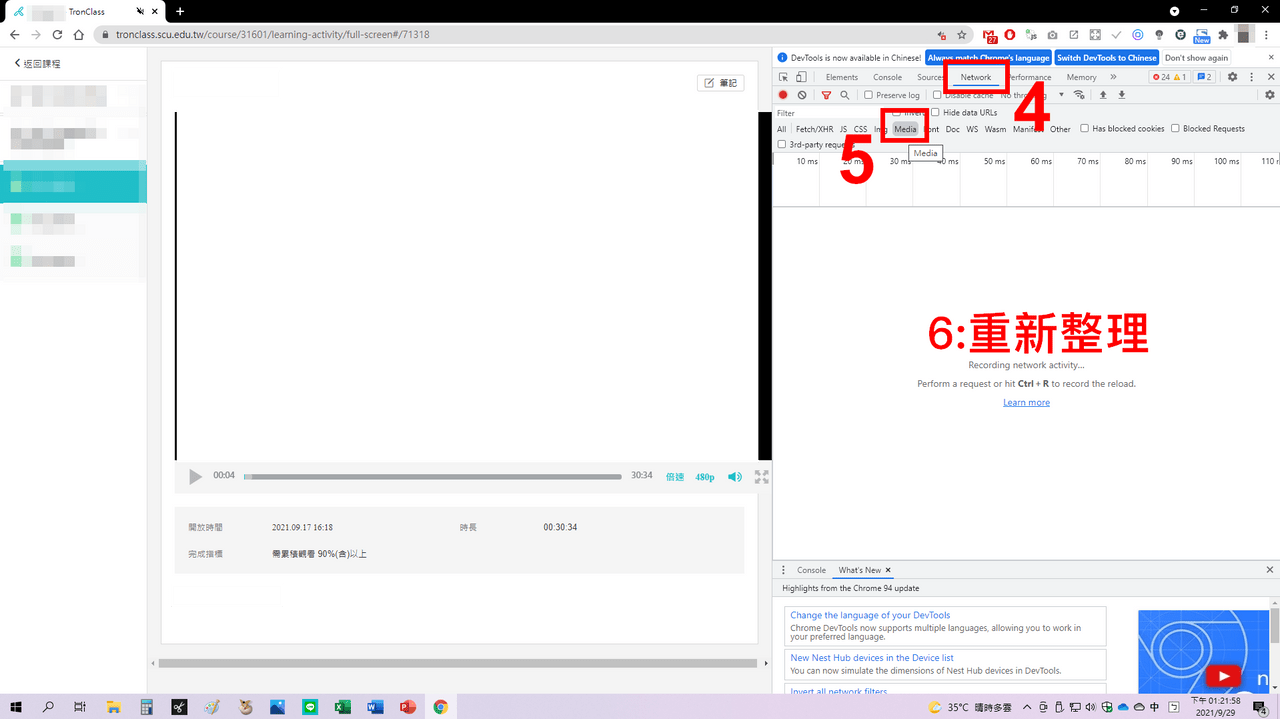
Task: Switch to the Console tab in DevTools
Action: click(x=888, y=77)
